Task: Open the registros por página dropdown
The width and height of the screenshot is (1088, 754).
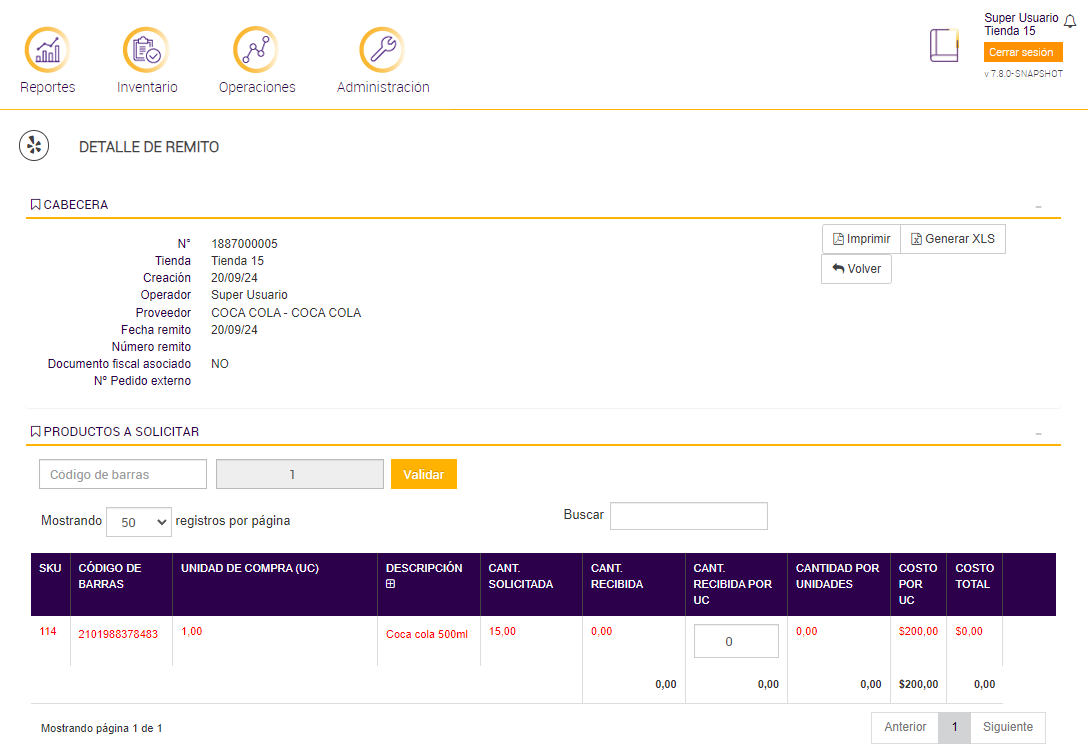Action: (139, 522)
